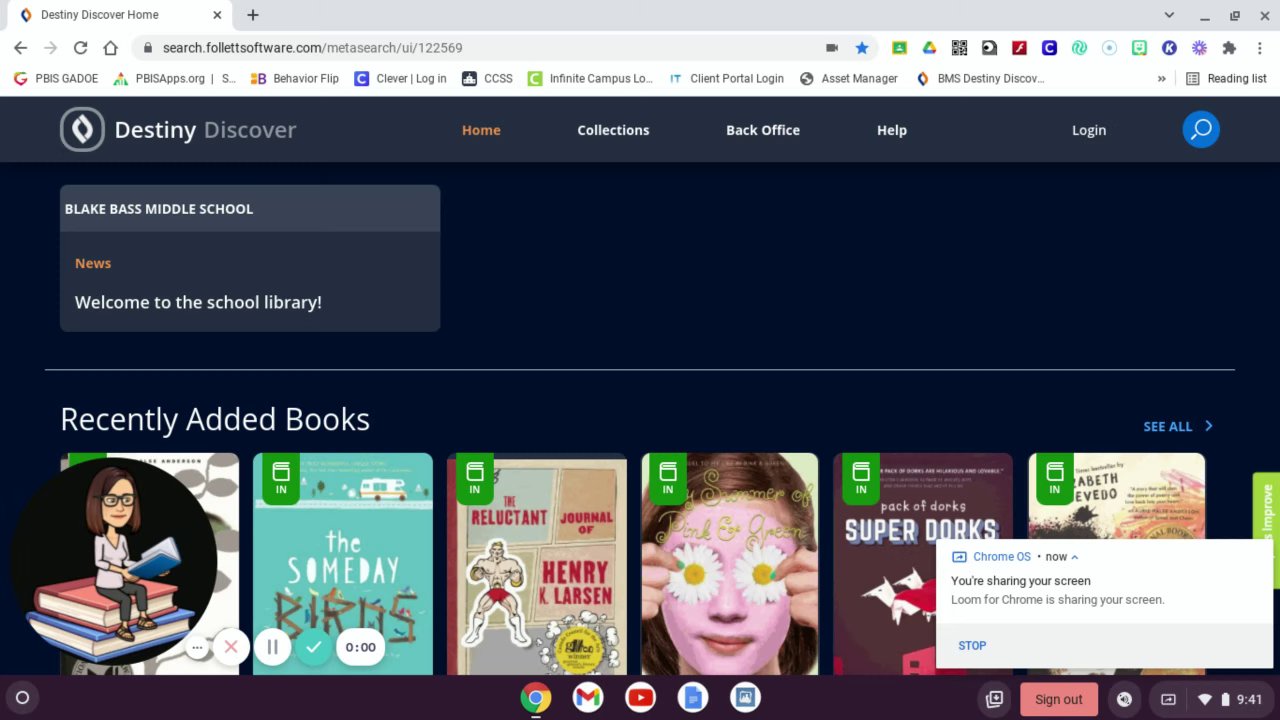Screen dimensions: 1280x720
Task: Open the BMS Destiny Discover bookmark
Action: (x=980, y=78)
